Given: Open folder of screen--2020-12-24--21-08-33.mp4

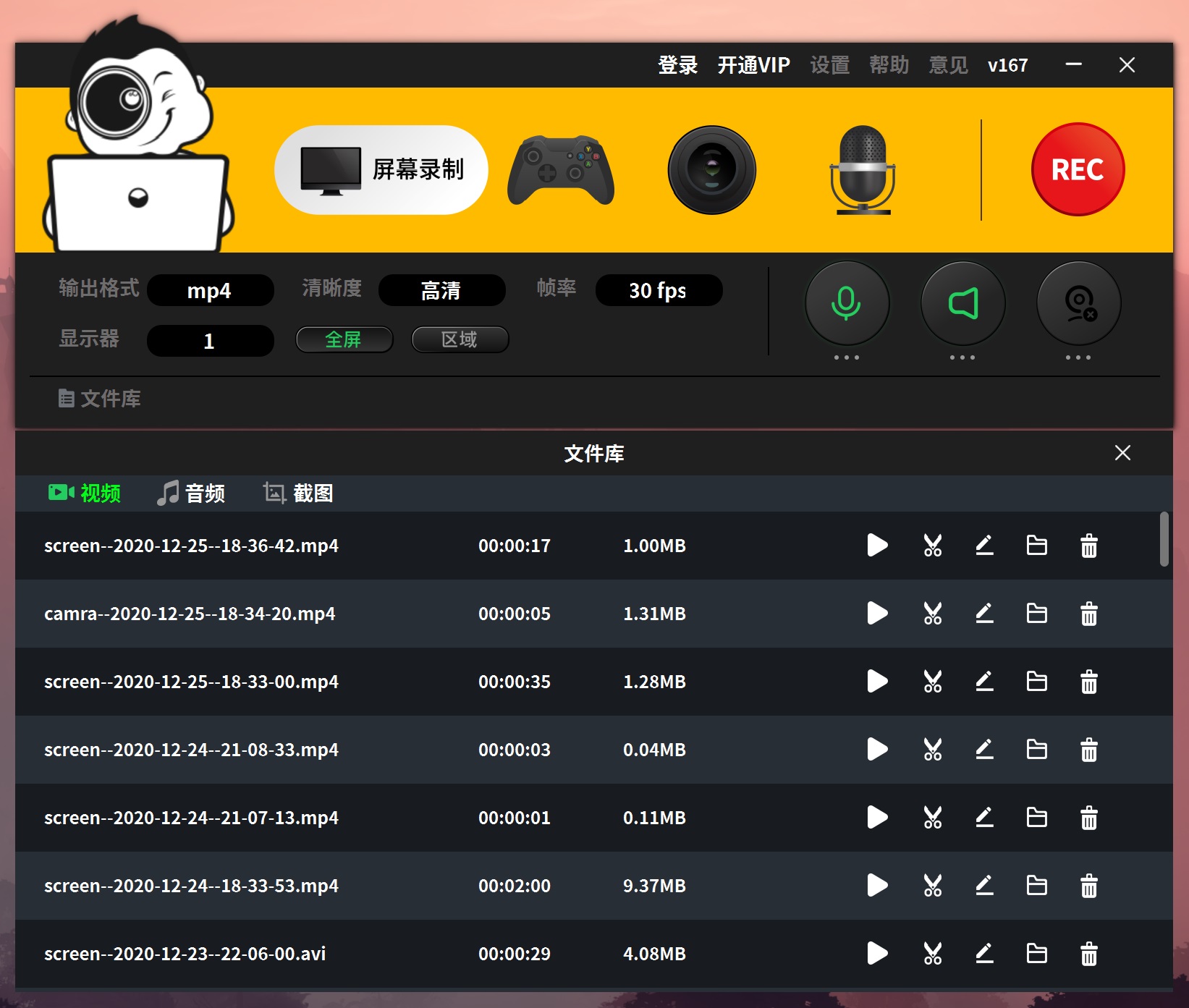Looking at the screenshot, I should [1036, 750].
